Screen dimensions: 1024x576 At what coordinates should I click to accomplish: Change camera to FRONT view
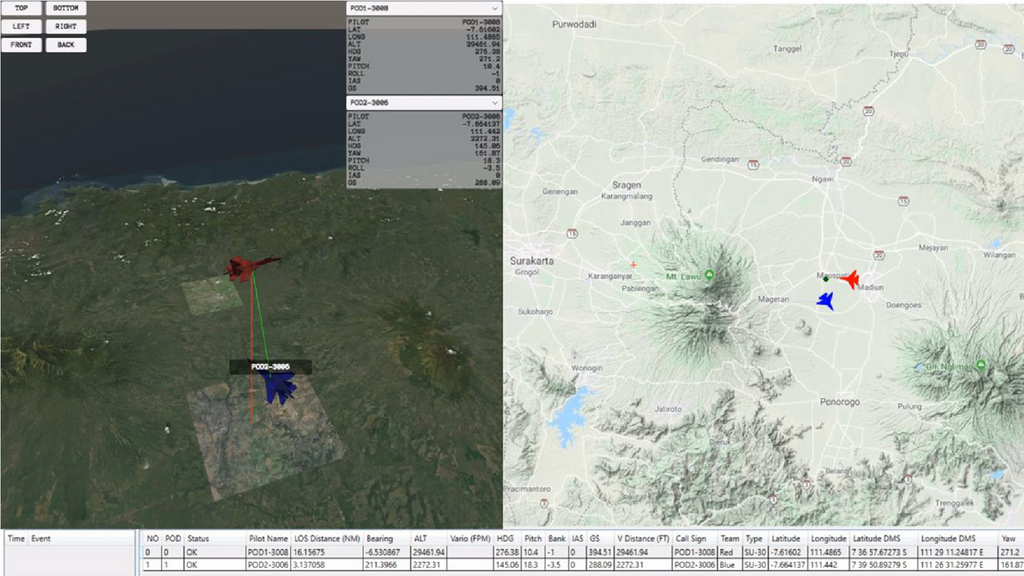pyautogui.click(x=21, y=45)
